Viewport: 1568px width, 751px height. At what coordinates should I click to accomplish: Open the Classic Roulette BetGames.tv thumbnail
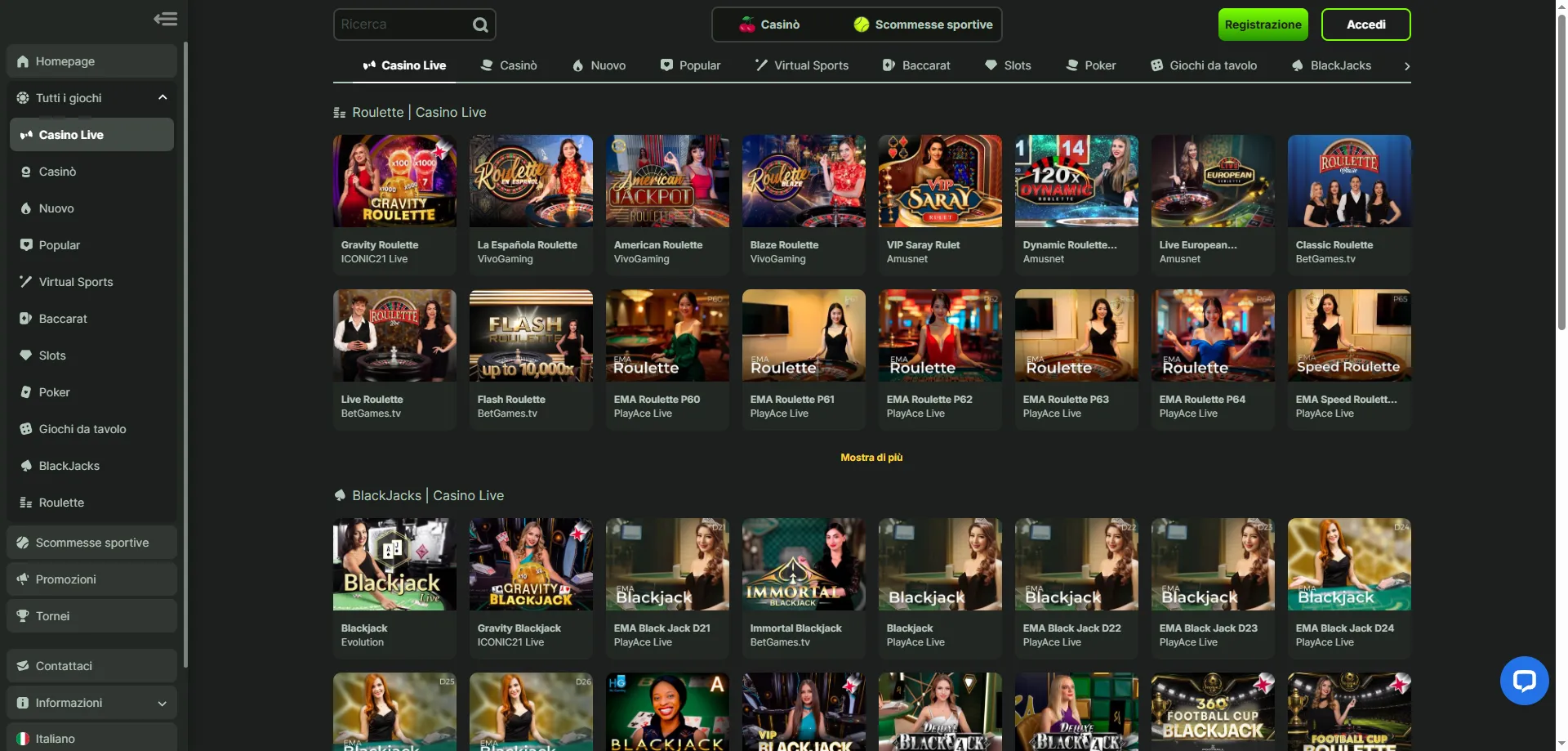click(x=1349, y=181)
